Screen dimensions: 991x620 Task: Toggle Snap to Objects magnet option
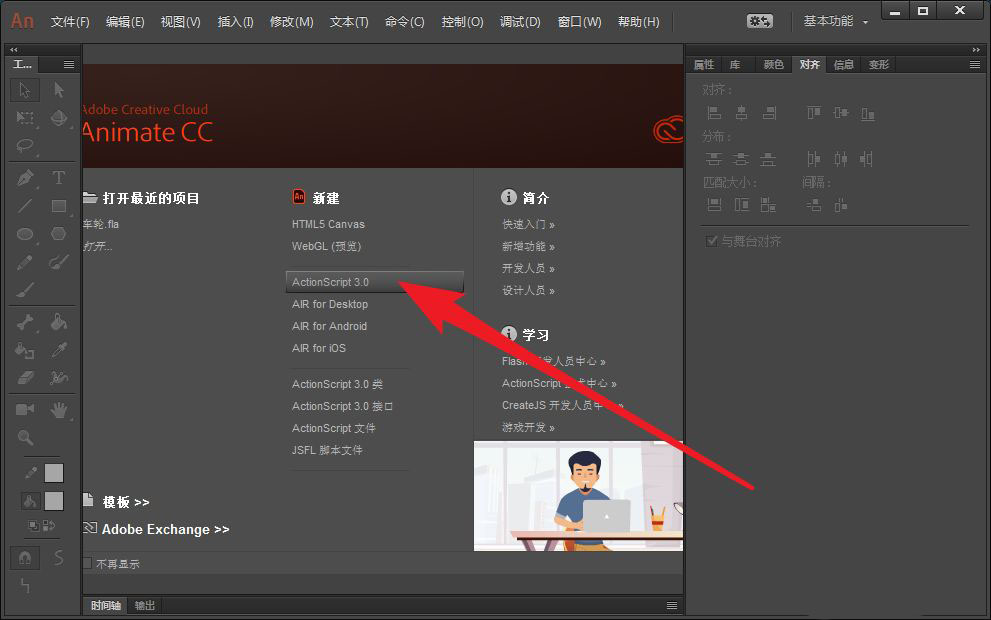(25, 558)
